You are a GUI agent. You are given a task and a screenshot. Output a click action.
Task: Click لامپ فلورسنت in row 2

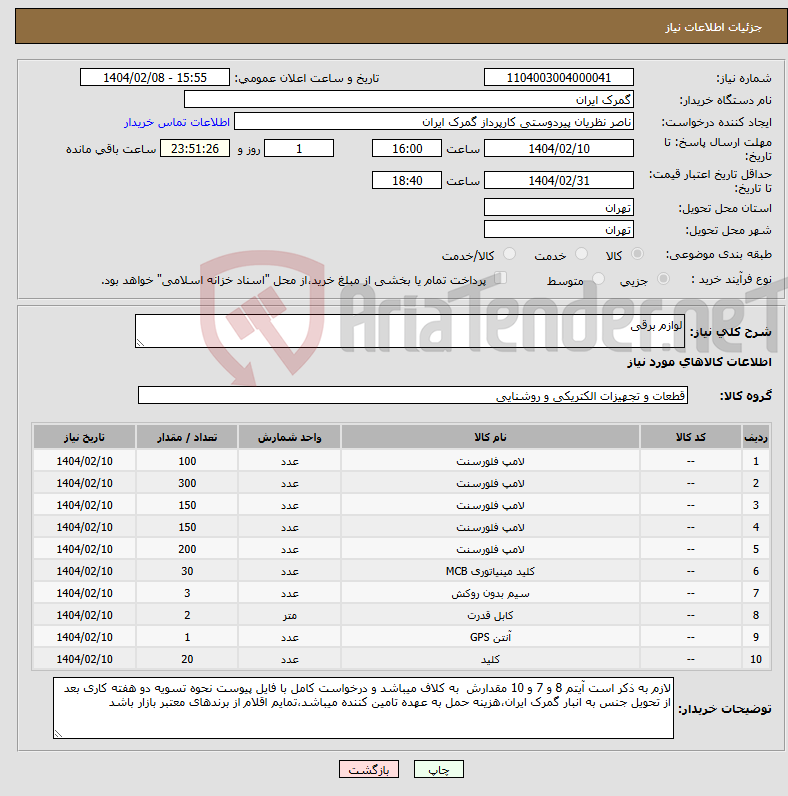click(490, 483)
